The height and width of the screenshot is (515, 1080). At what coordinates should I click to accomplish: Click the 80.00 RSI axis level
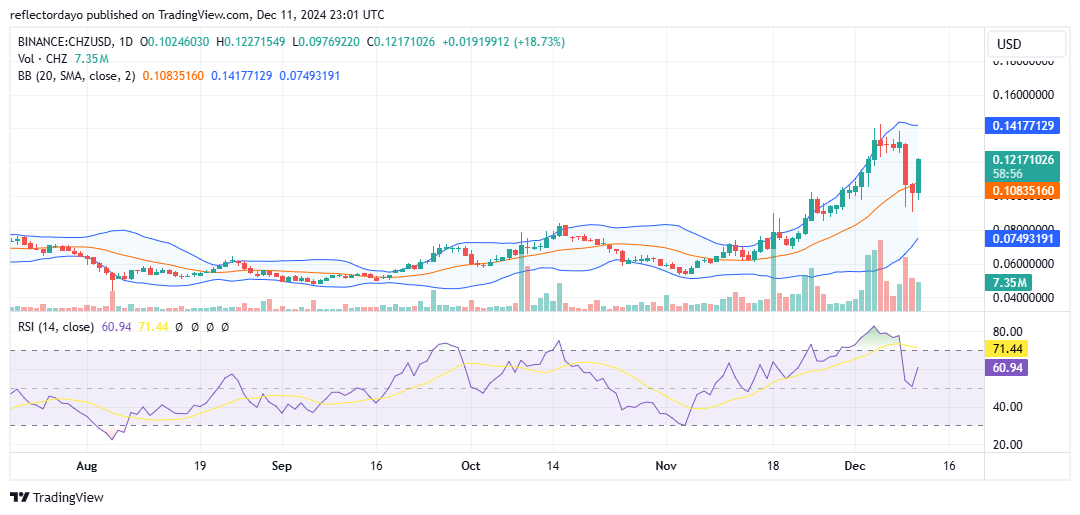pos(1008,331)
